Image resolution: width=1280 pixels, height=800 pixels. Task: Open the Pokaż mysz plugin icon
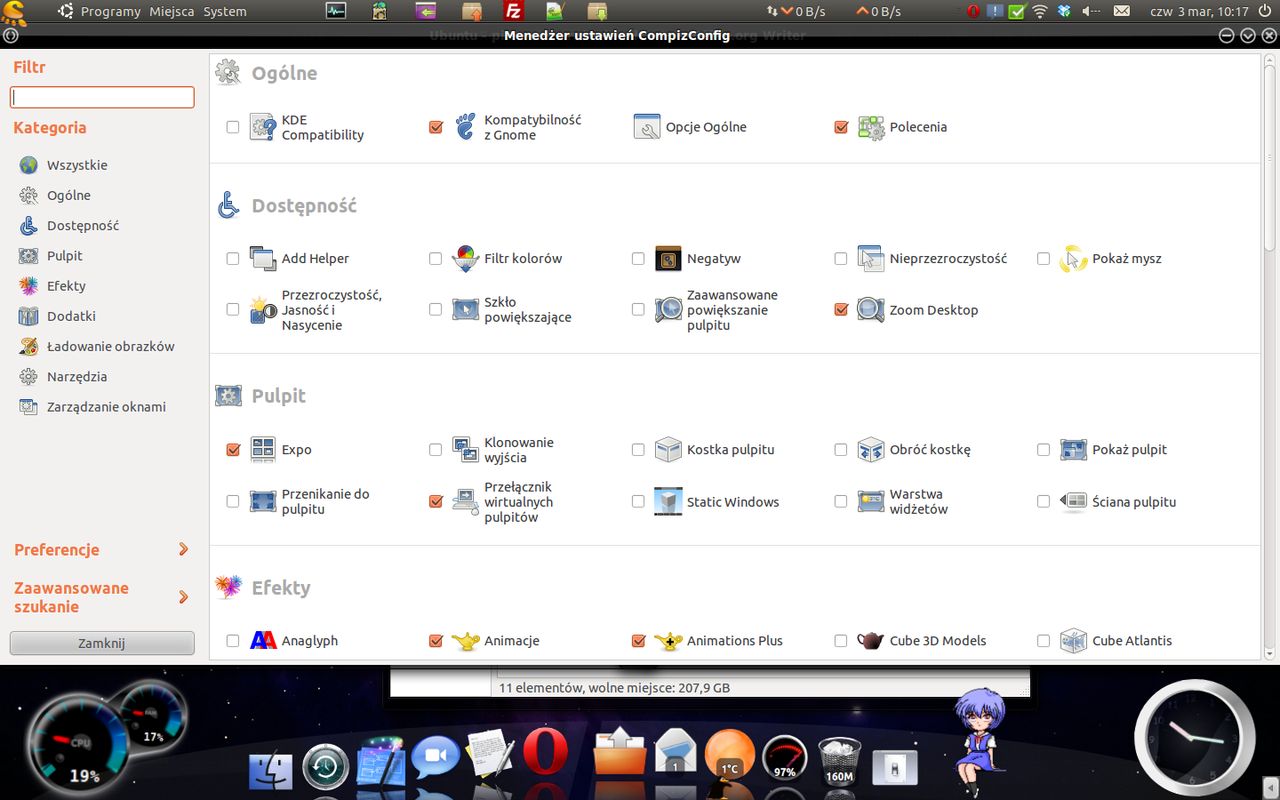[1074, 258]
